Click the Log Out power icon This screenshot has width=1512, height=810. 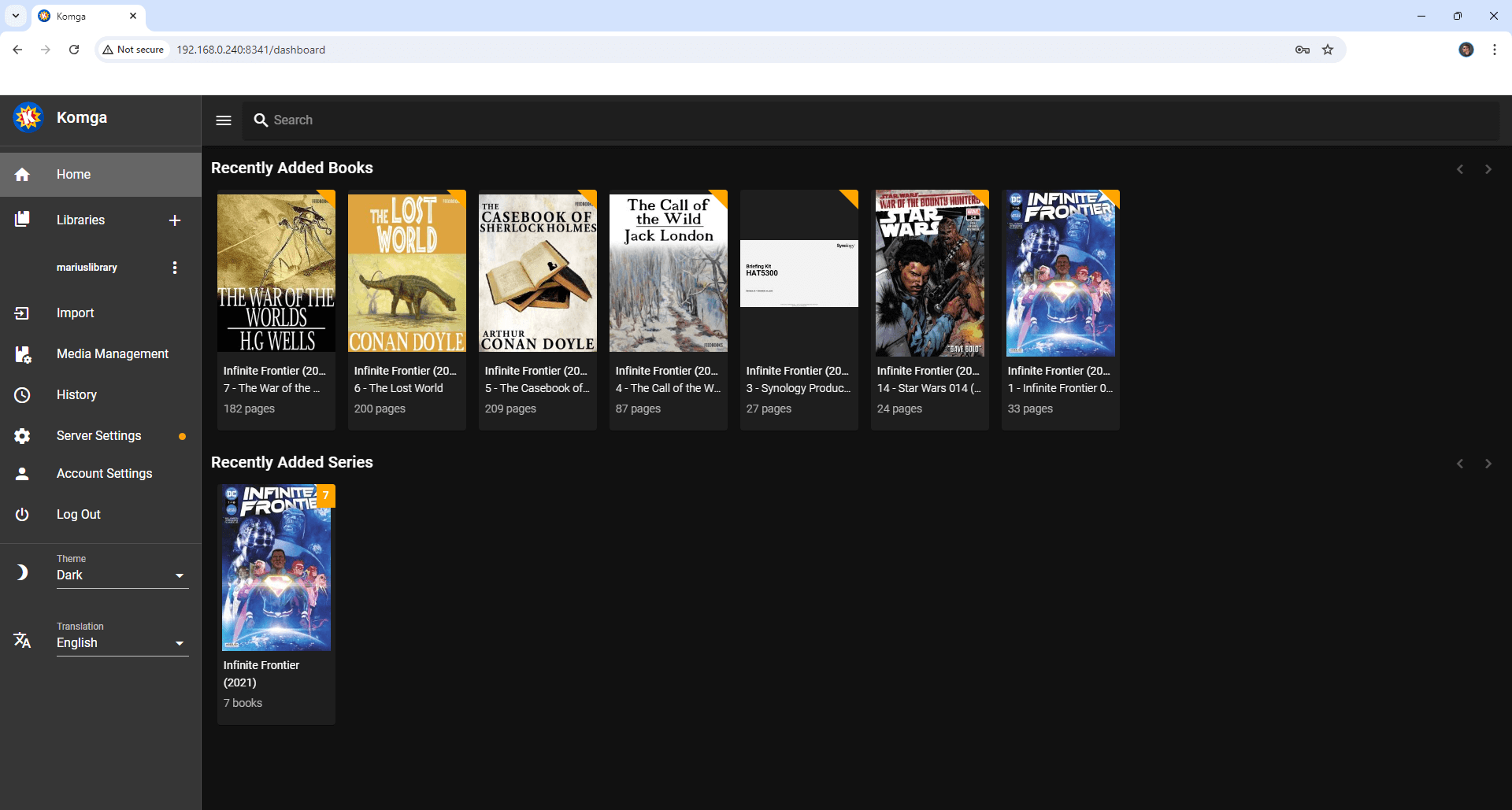(22, 515)
